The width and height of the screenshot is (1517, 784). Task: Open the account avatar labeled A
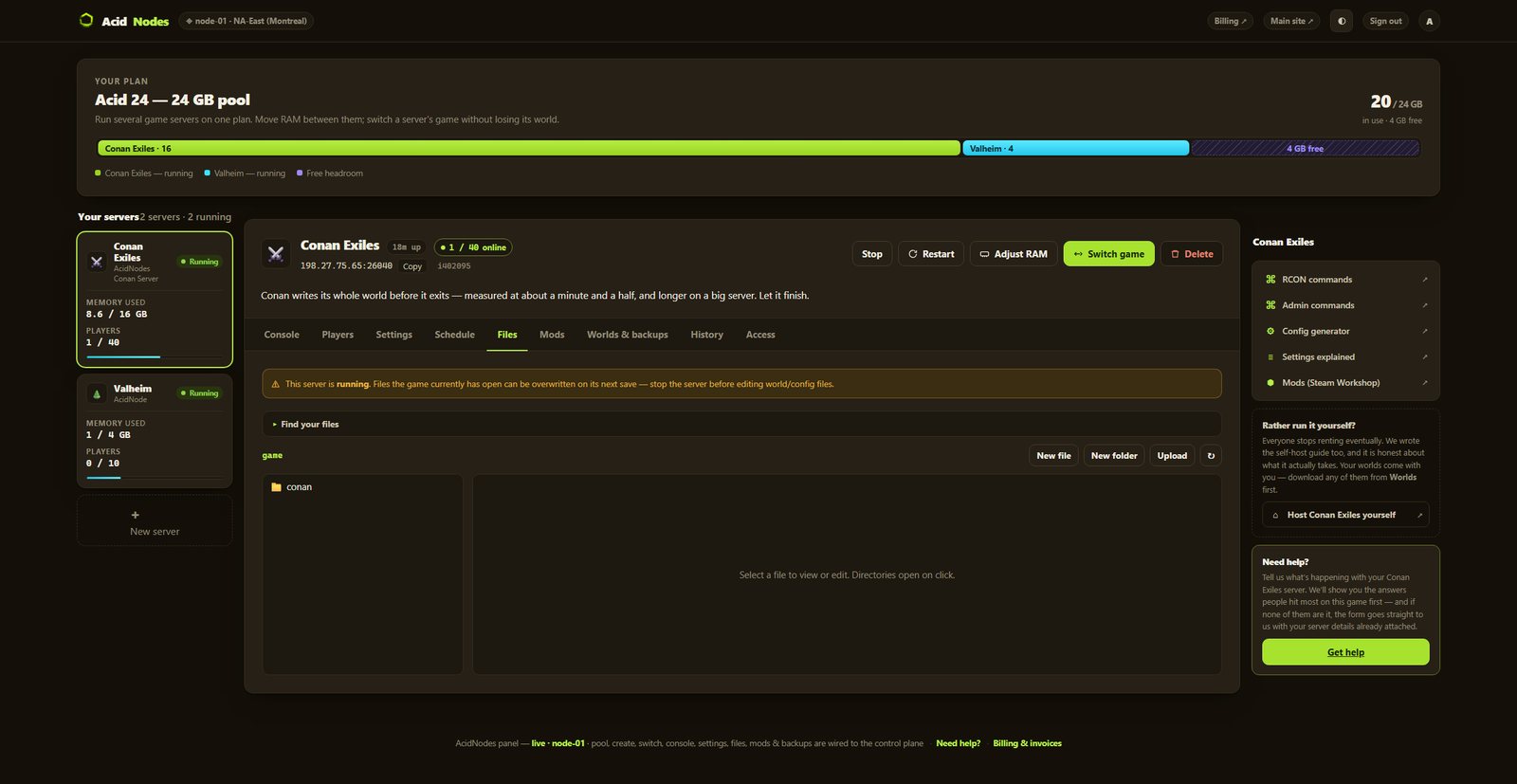1430,21
